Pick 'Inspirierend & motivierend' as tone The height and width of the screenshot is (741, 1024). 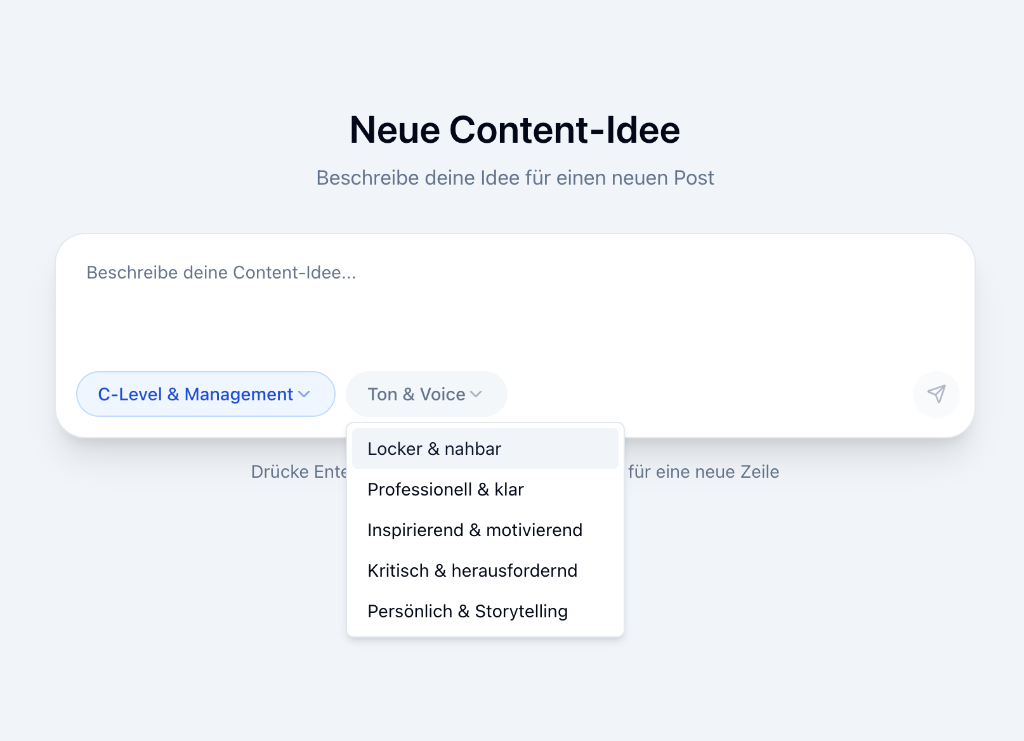pyautogui.click(x=475, y=530)
